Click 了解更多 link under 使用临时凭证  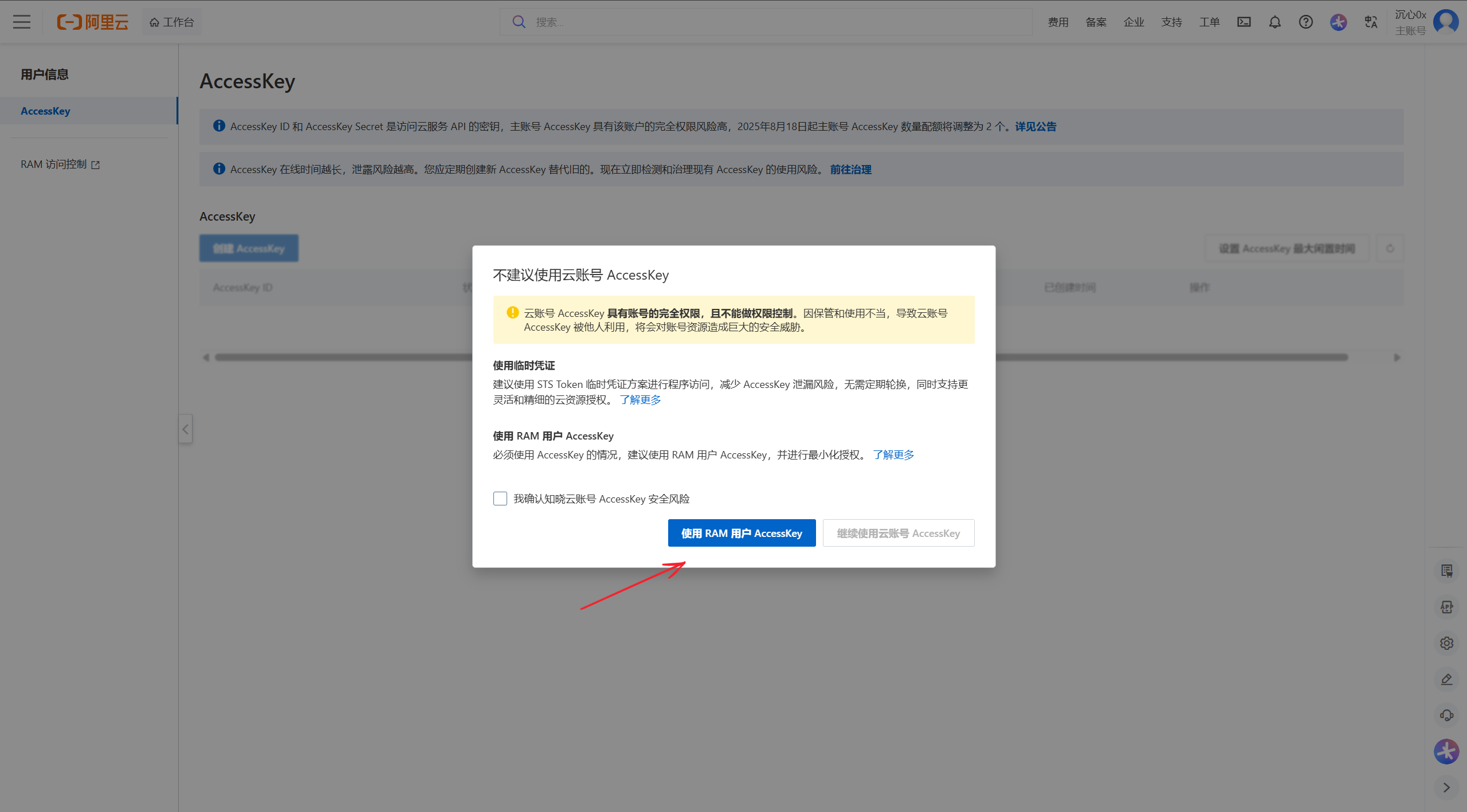coord(640,399)
